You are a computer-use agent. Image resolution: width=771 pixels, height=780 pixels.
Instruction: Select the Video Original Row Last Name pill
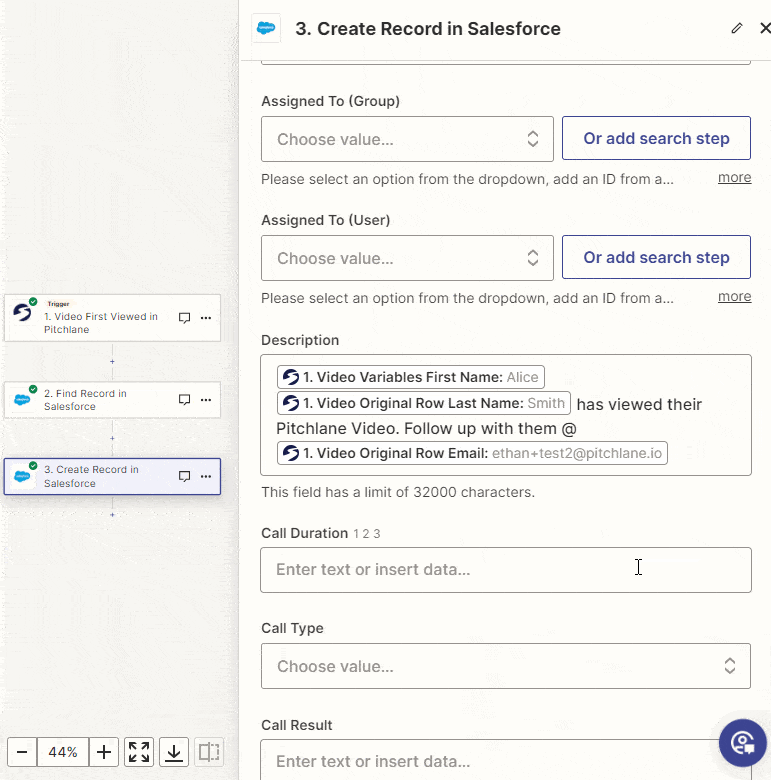click(423, 403)
